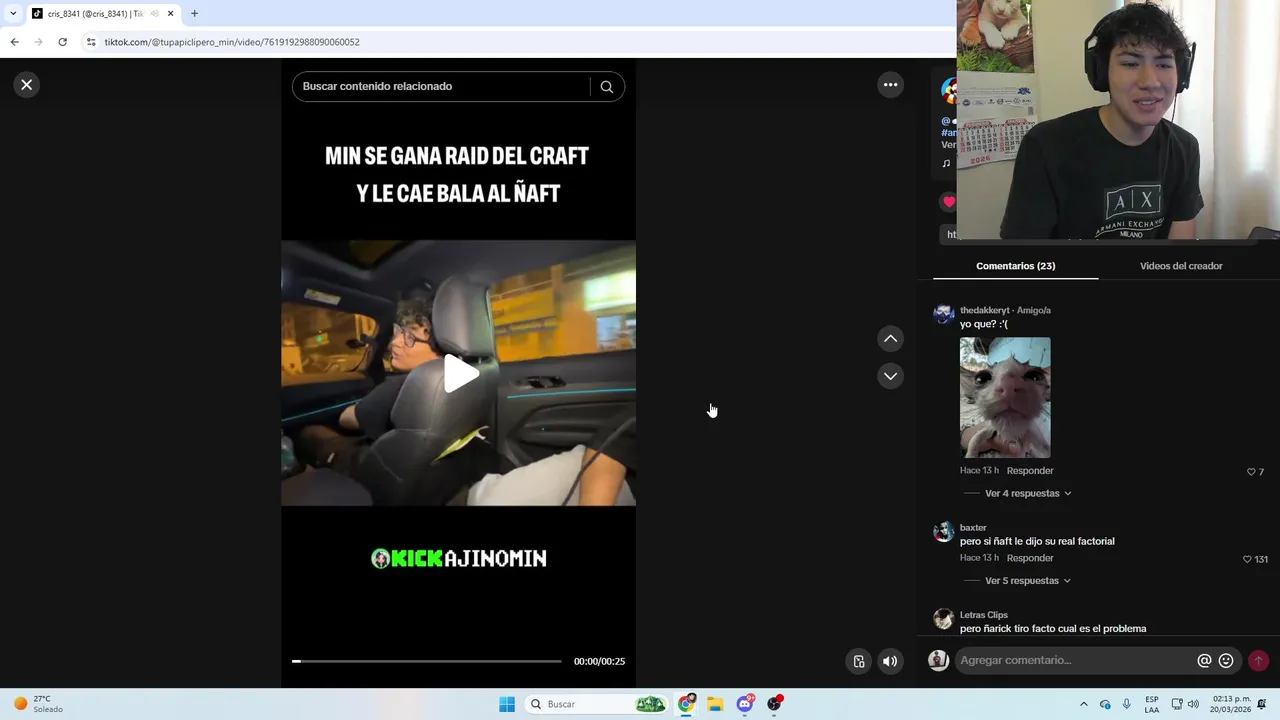Go back with the browser back arrow
Image resolution: width=1280 pixels, height=720 pixels.
click(x=14, y=42)
